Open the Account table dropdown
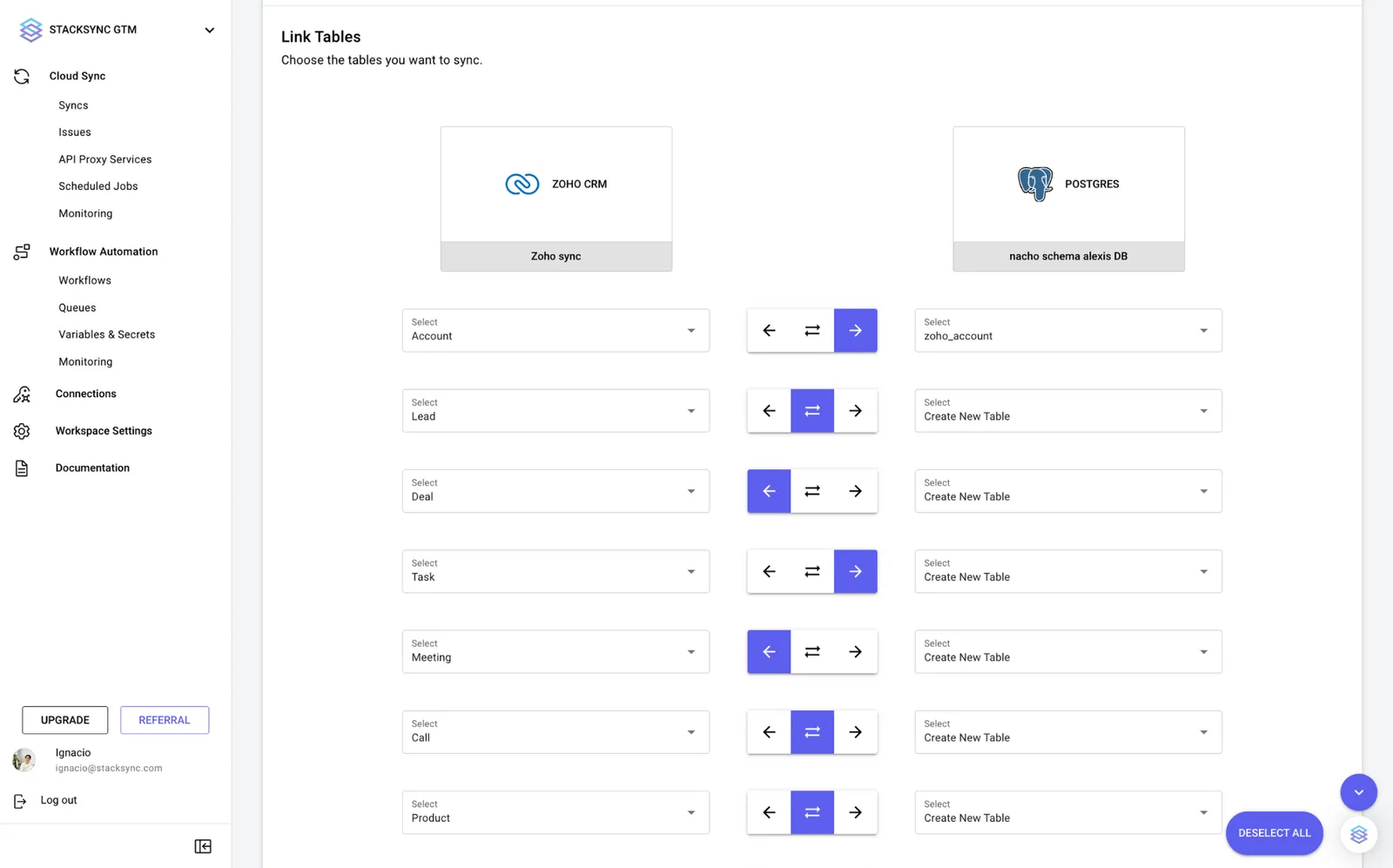1393x868 pixels. pos(555,331)
